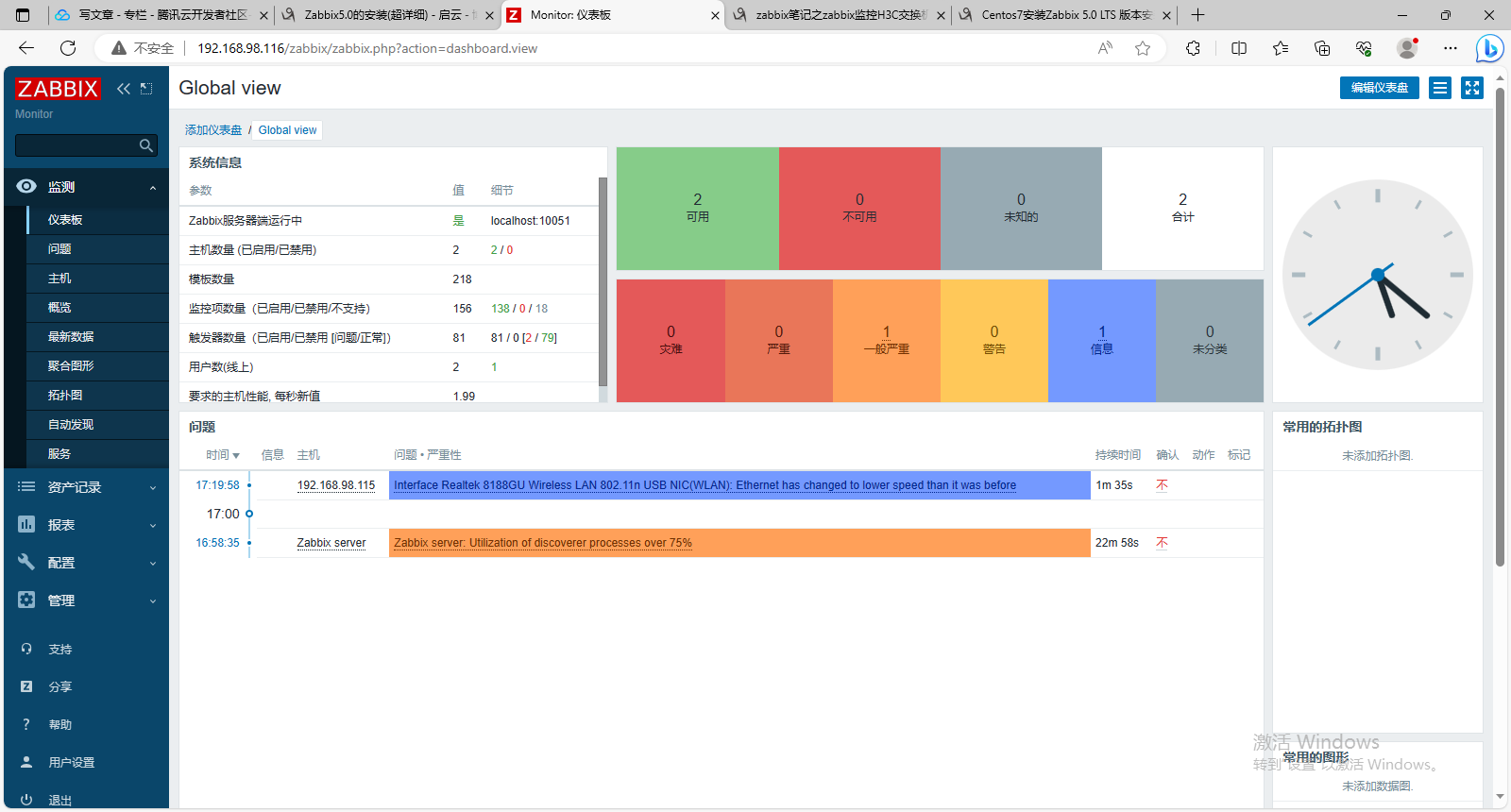Switch to zabbix笔记 H3C browser tab
The width and height of the screenshot is (1511, 812).
coord(839,15)
